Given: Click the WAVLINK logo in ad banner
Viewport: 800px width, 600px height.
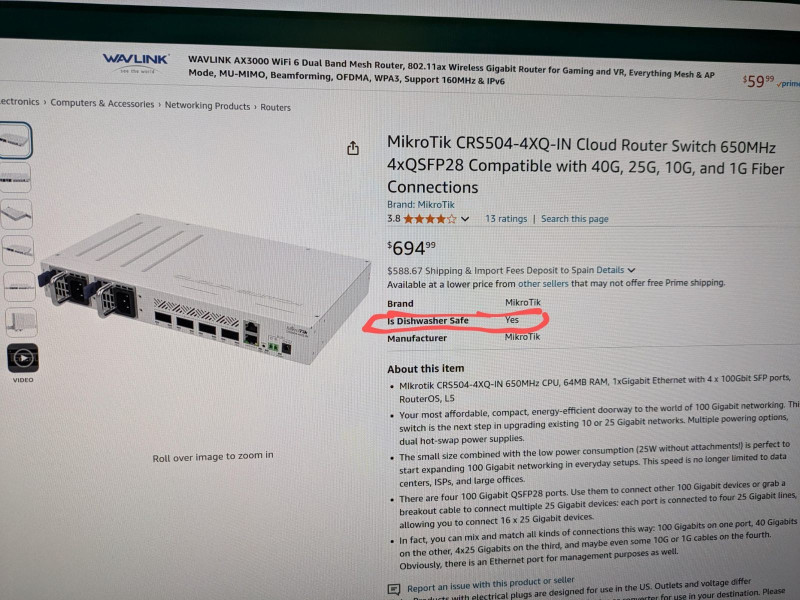Looking at the screenshot, I should [136, 63].
